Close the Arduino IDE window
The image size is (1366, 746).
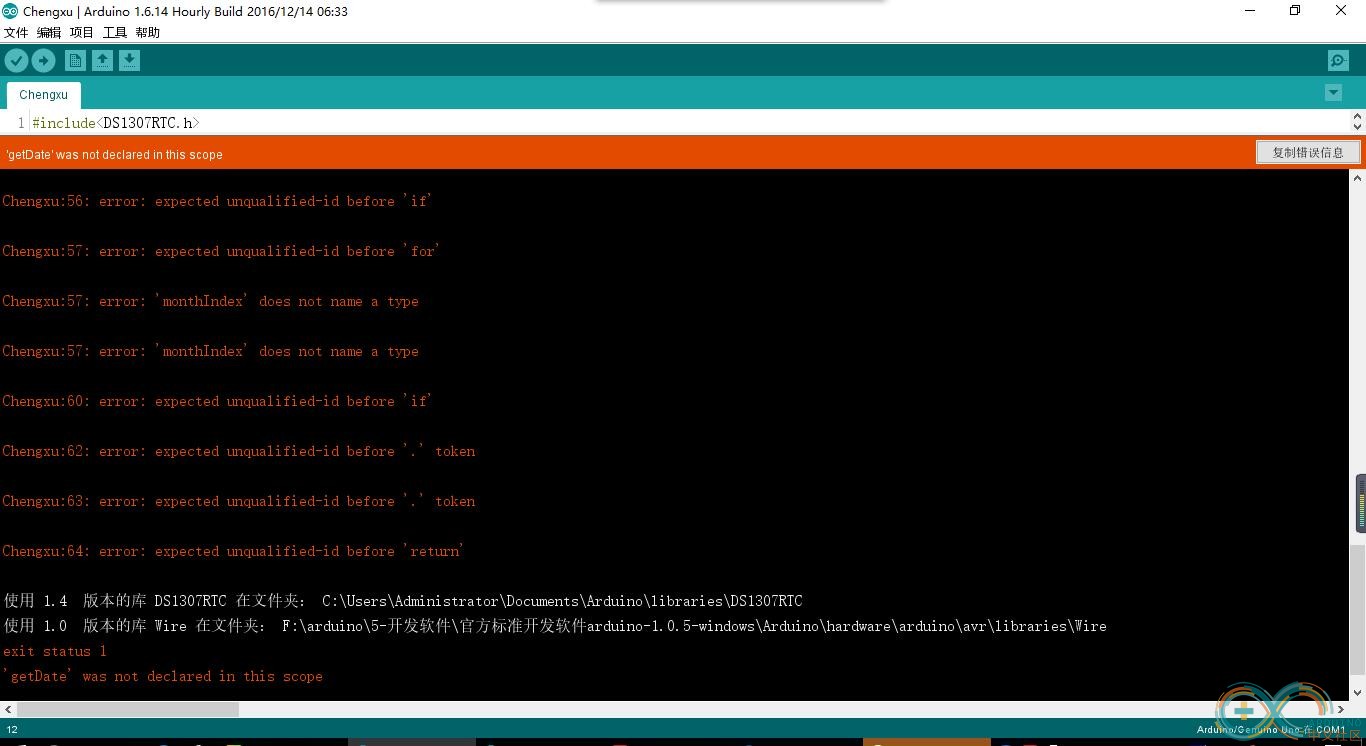pyautogui.click(x=1341, y=11)
